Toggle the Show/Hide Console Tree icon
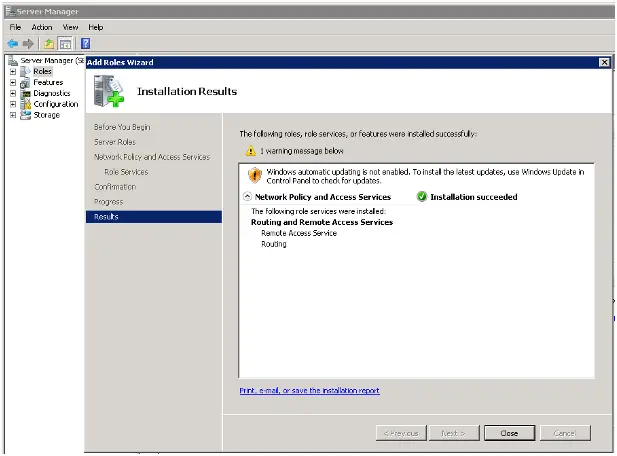 pyautogui.click(x=65, y=44)
